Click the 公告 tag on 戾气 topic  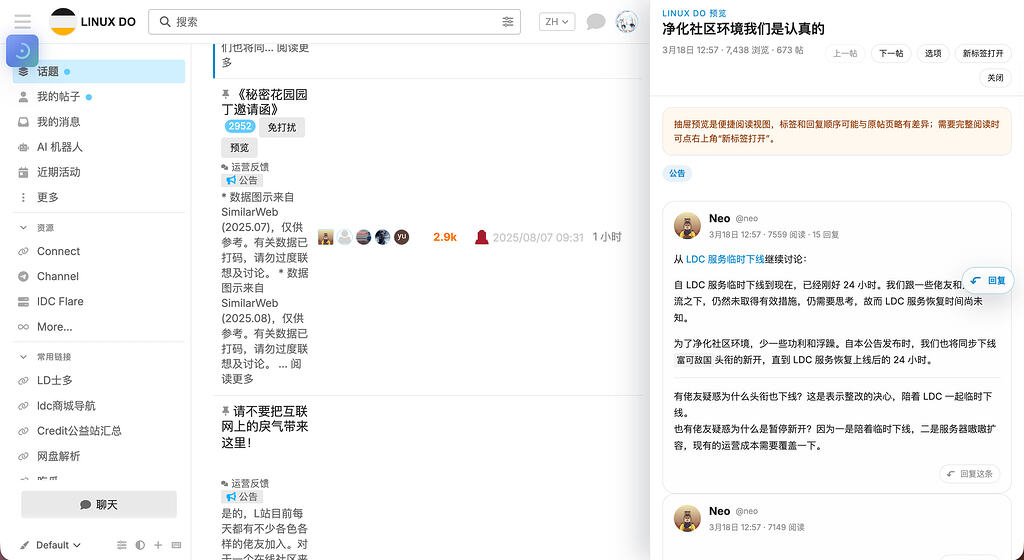[x=242, y=497]
